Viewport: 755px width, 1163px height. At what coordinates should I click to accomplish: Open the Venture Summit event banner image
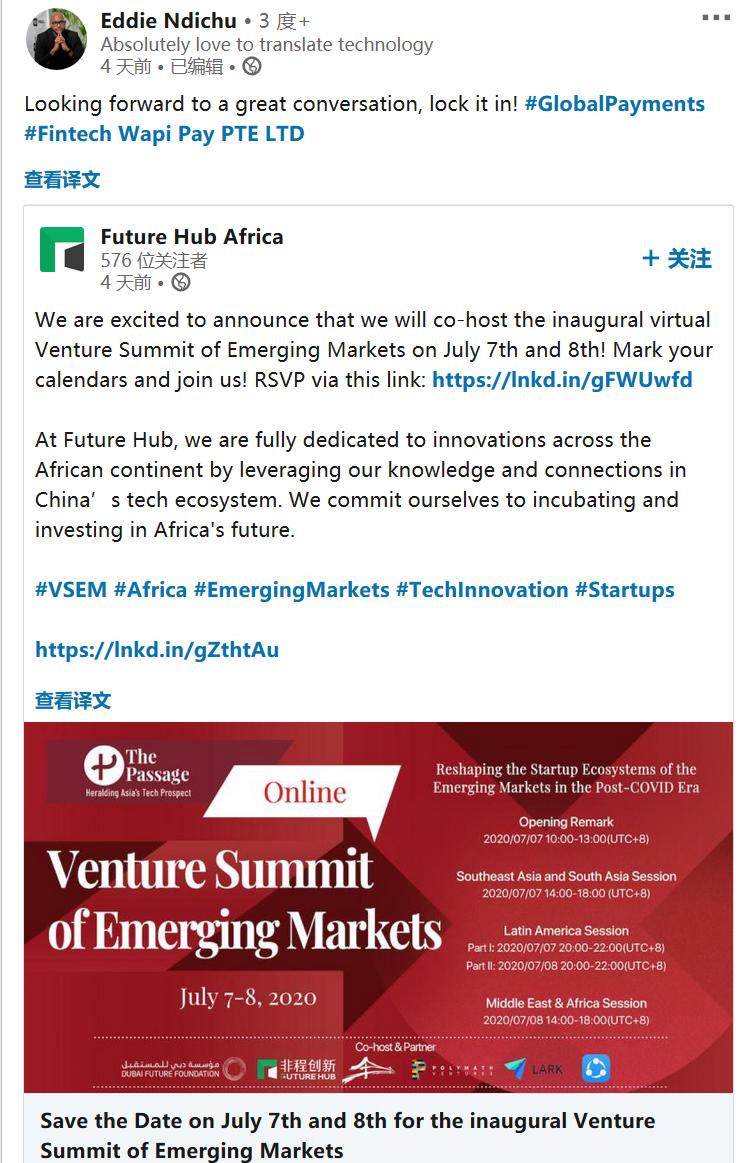tap(378, 906)
